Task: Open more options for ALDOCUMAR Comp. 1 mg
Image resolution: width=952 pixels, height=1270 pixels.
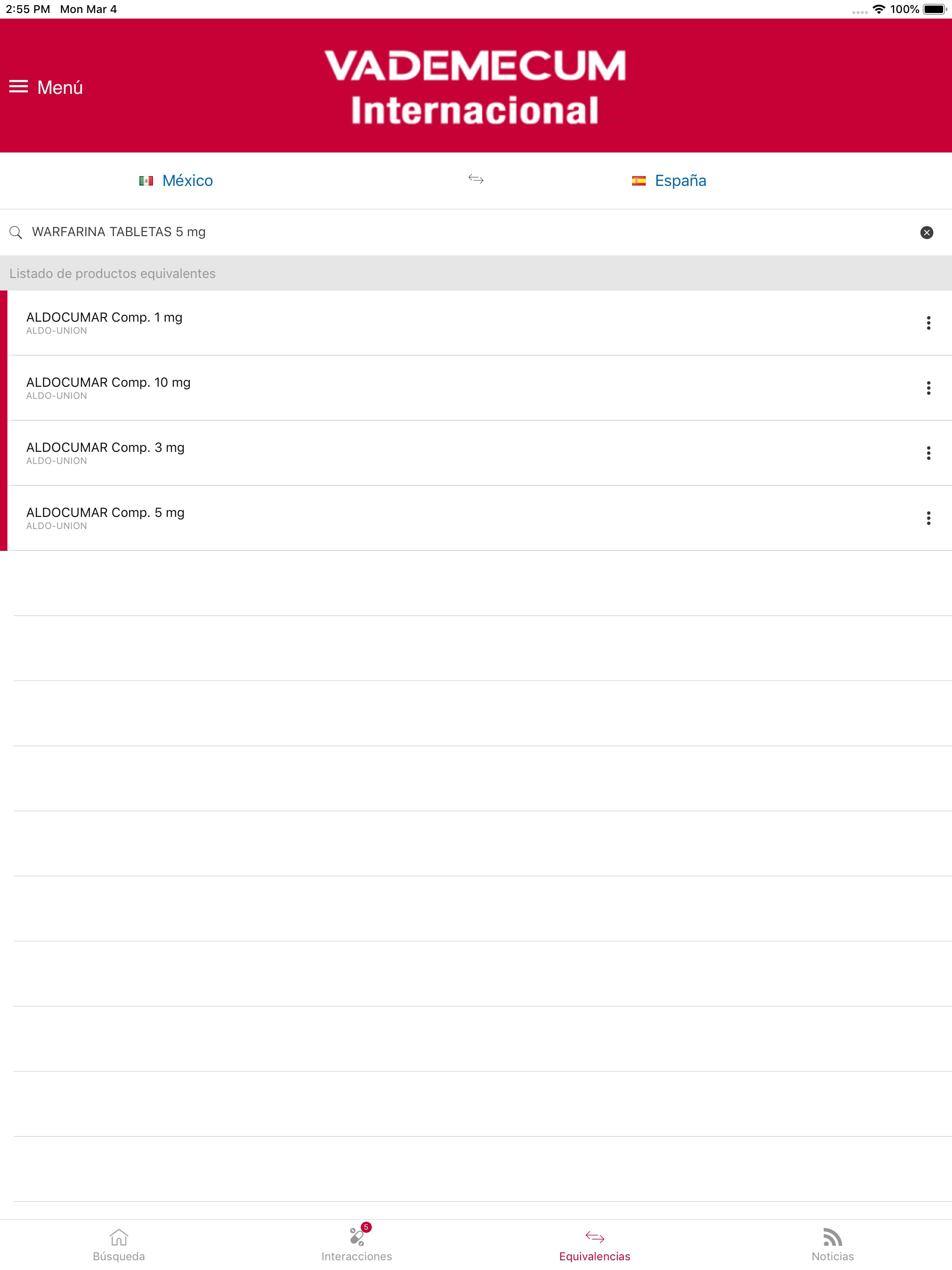Action: 928,323
